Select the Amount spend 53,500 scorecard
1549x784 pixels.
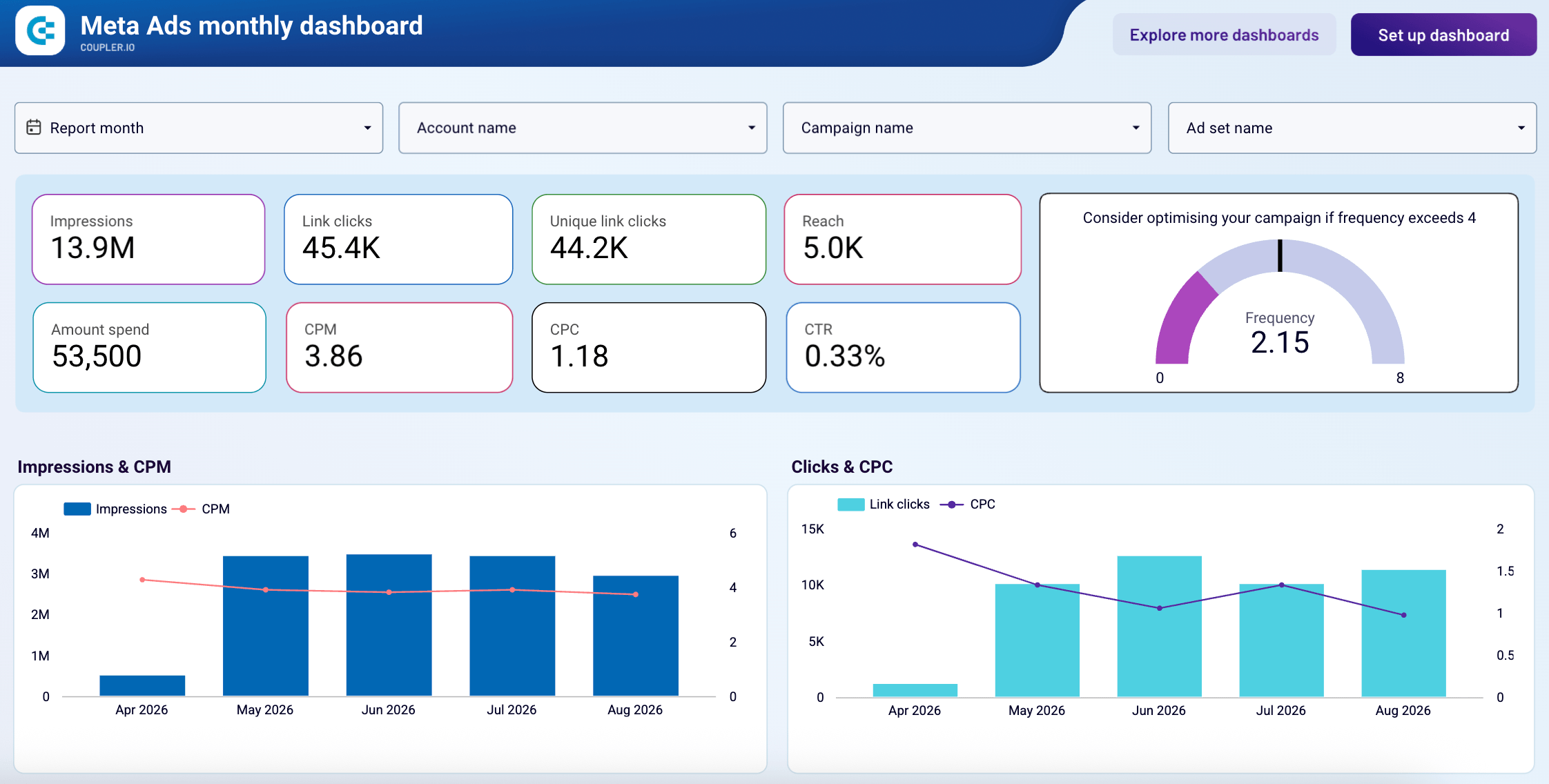tap(149, 348)
